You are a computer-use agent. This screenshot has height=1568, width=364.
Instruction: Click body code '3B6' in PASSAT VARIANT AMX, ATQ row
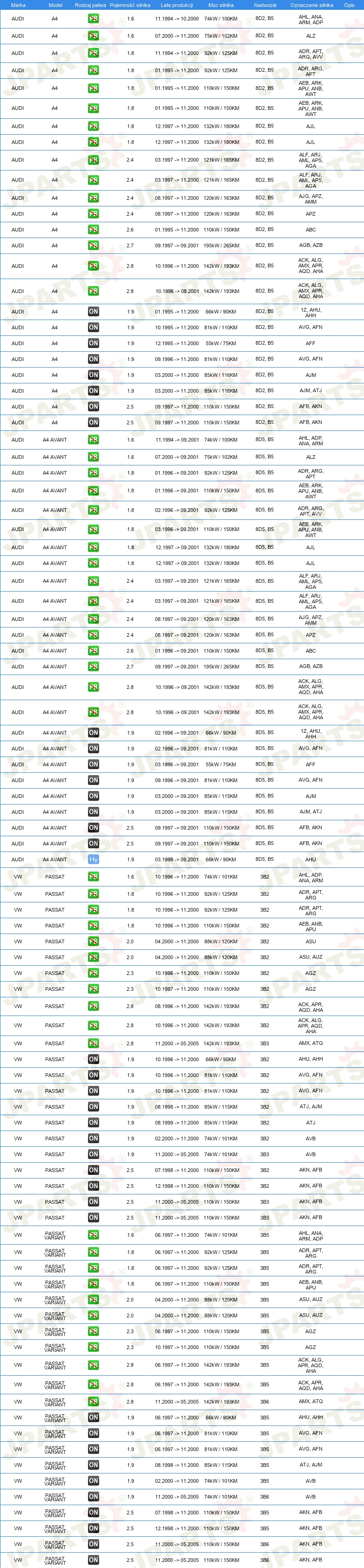click(x=265, y=1402)
